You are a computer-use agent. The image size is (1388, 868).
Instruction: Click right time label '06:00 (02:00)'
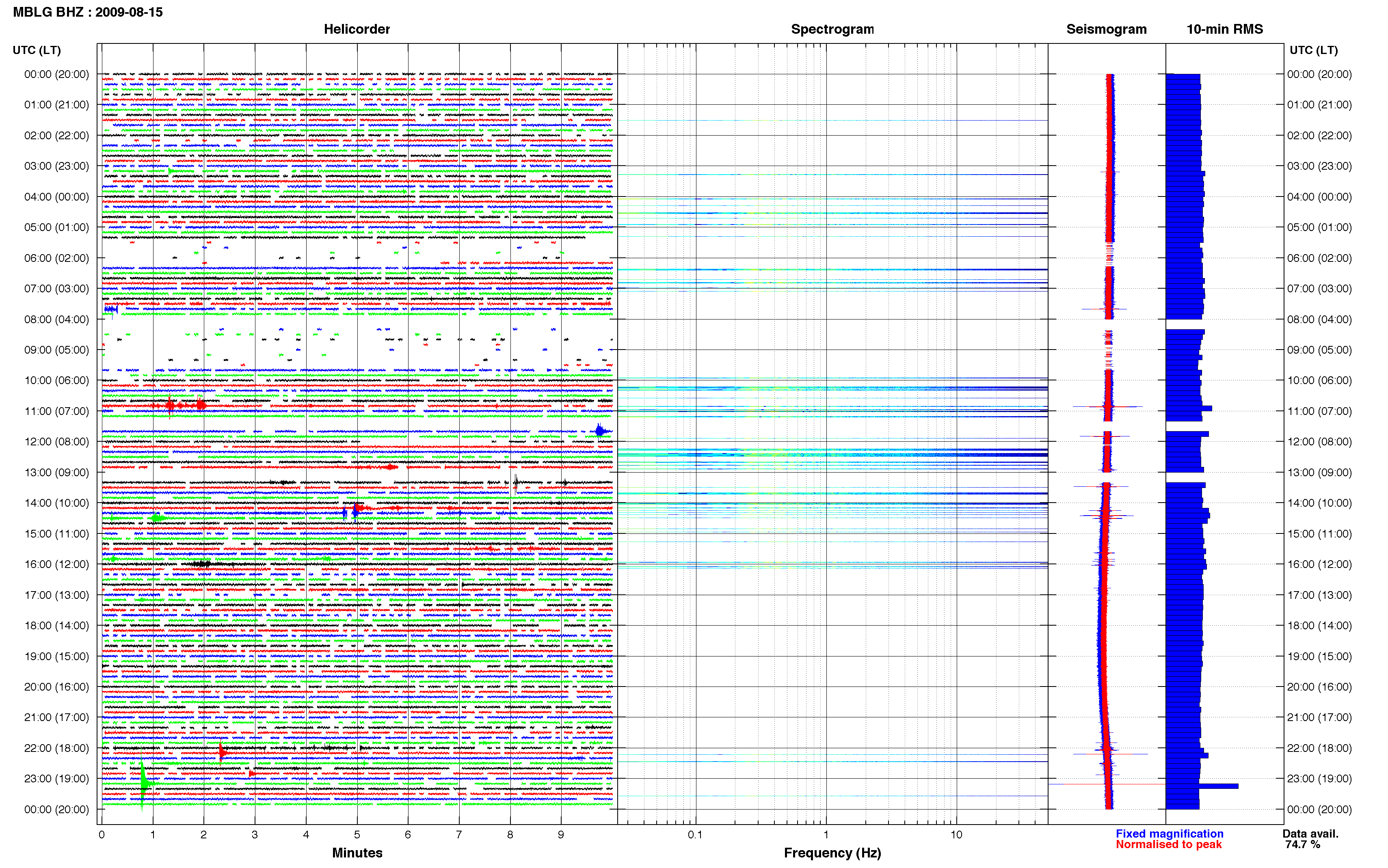point(1319,258)
